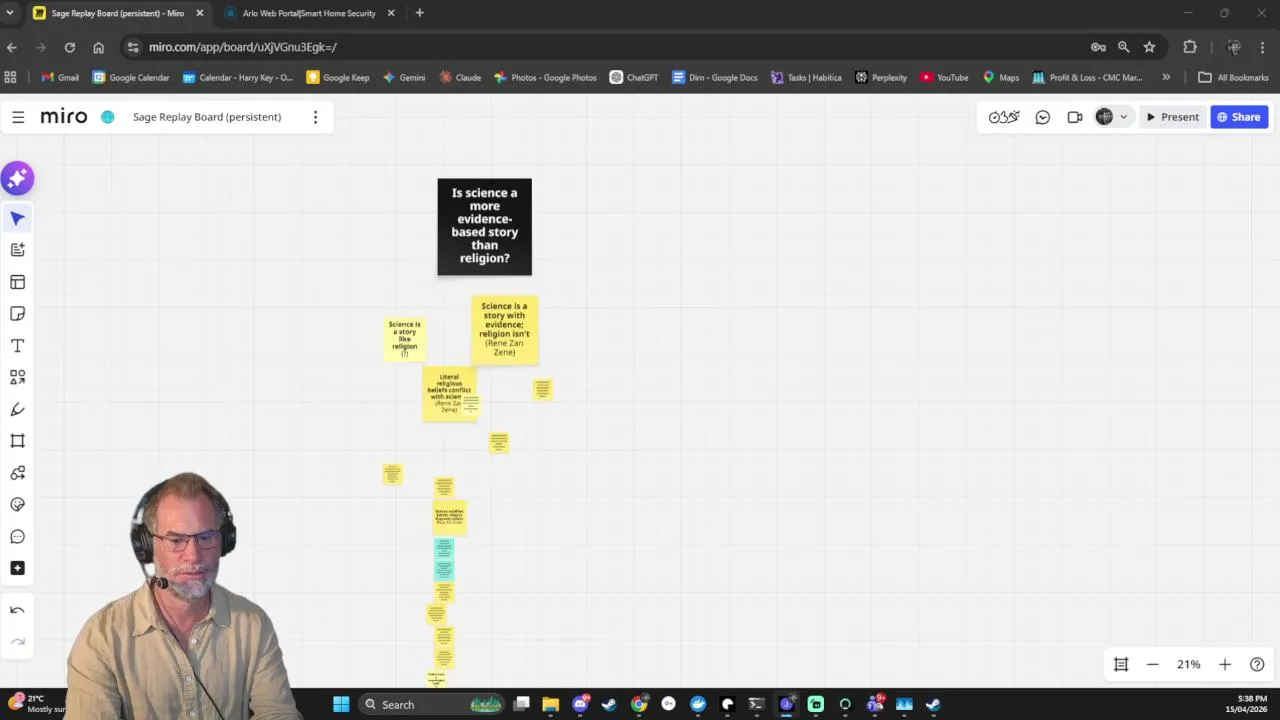Viewport: 1280px width, 720px height.
Task: Open a new browser tab
Action: click(419, 13)
